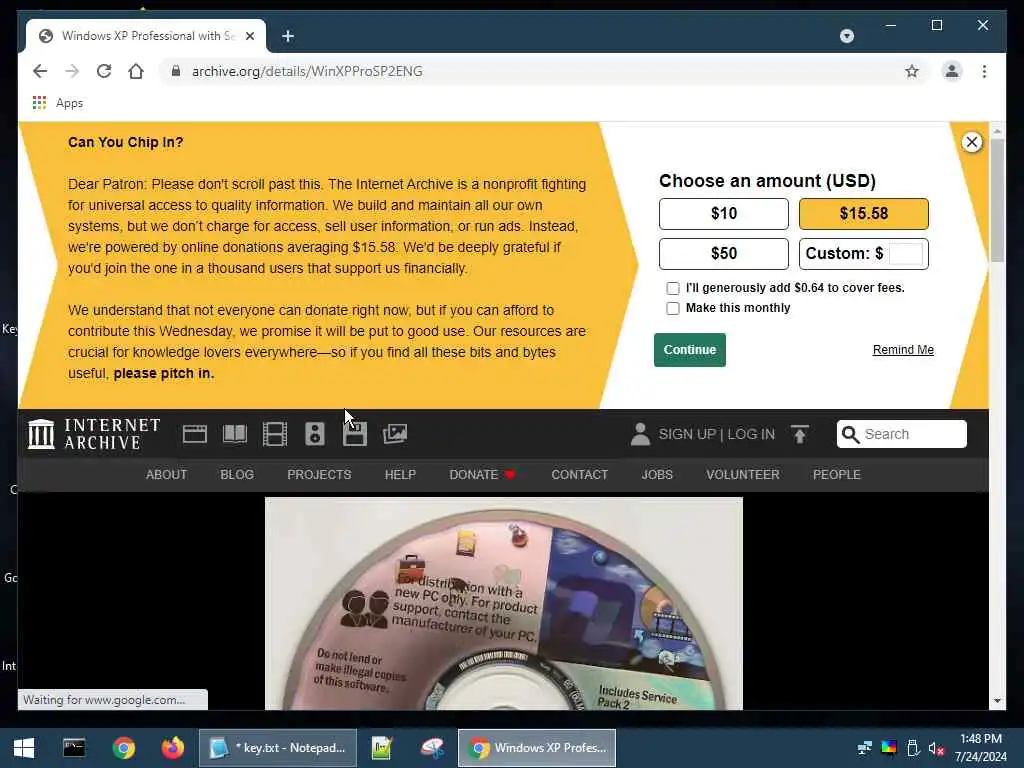
Task: Check the Make this monthly box
Action: click(x=673, y=308)
